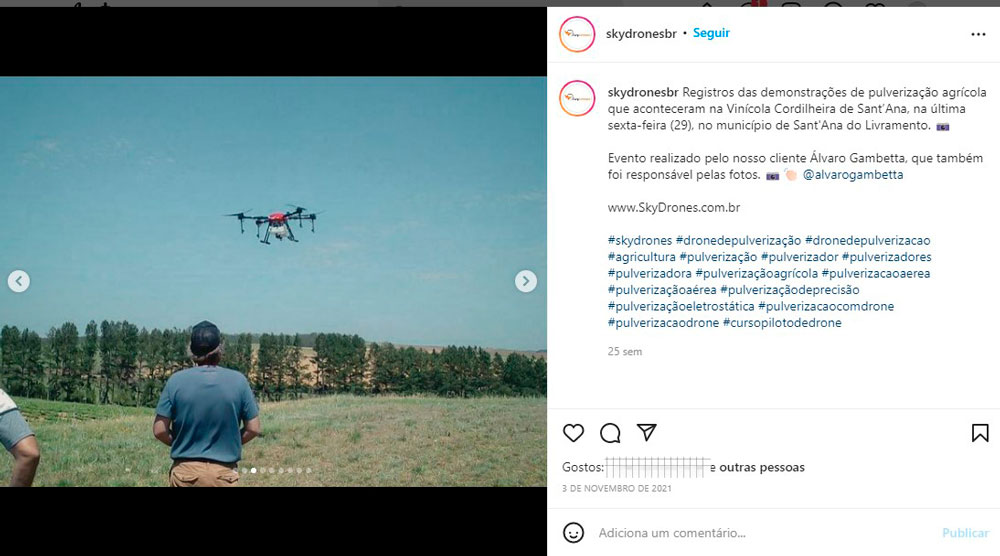This screenshot has height=556, width=1000.
Task: Click the 'www.SkyDrones.com.br' text
Action: coord(674,208)
